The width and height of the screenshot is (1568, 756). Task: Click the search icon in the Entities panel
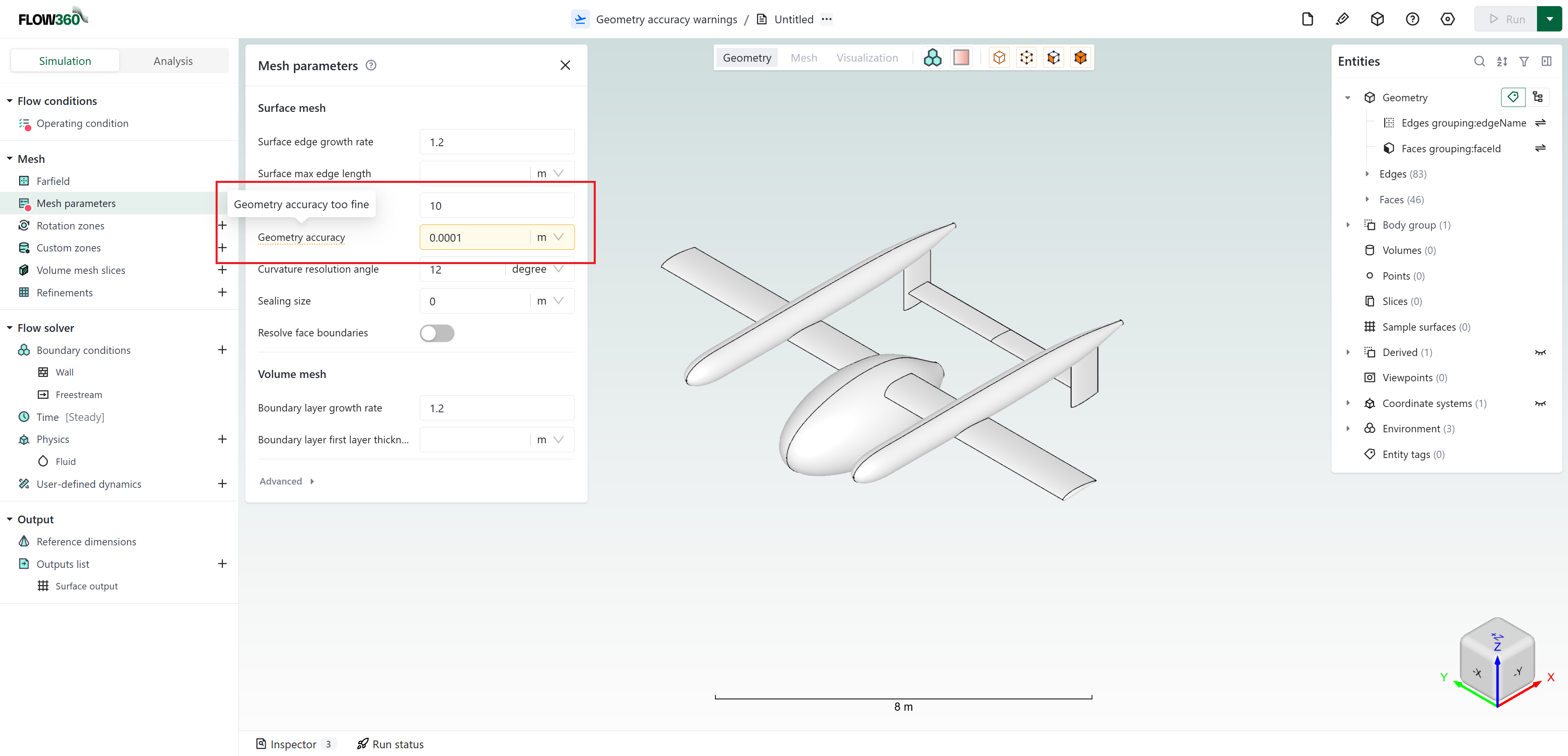pyautogui.click(x=1479, y=61)
